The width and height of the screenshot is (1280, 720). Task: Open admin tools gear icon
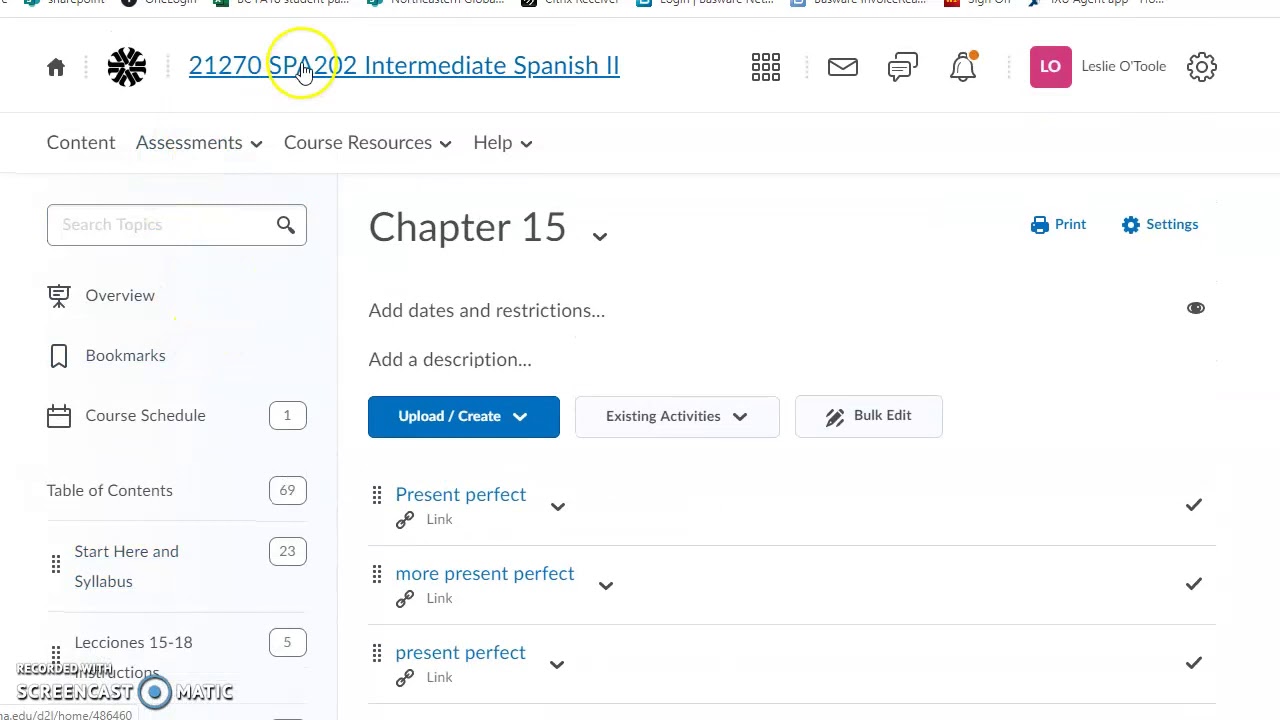pyautogui.click(x=1202, y=67)
